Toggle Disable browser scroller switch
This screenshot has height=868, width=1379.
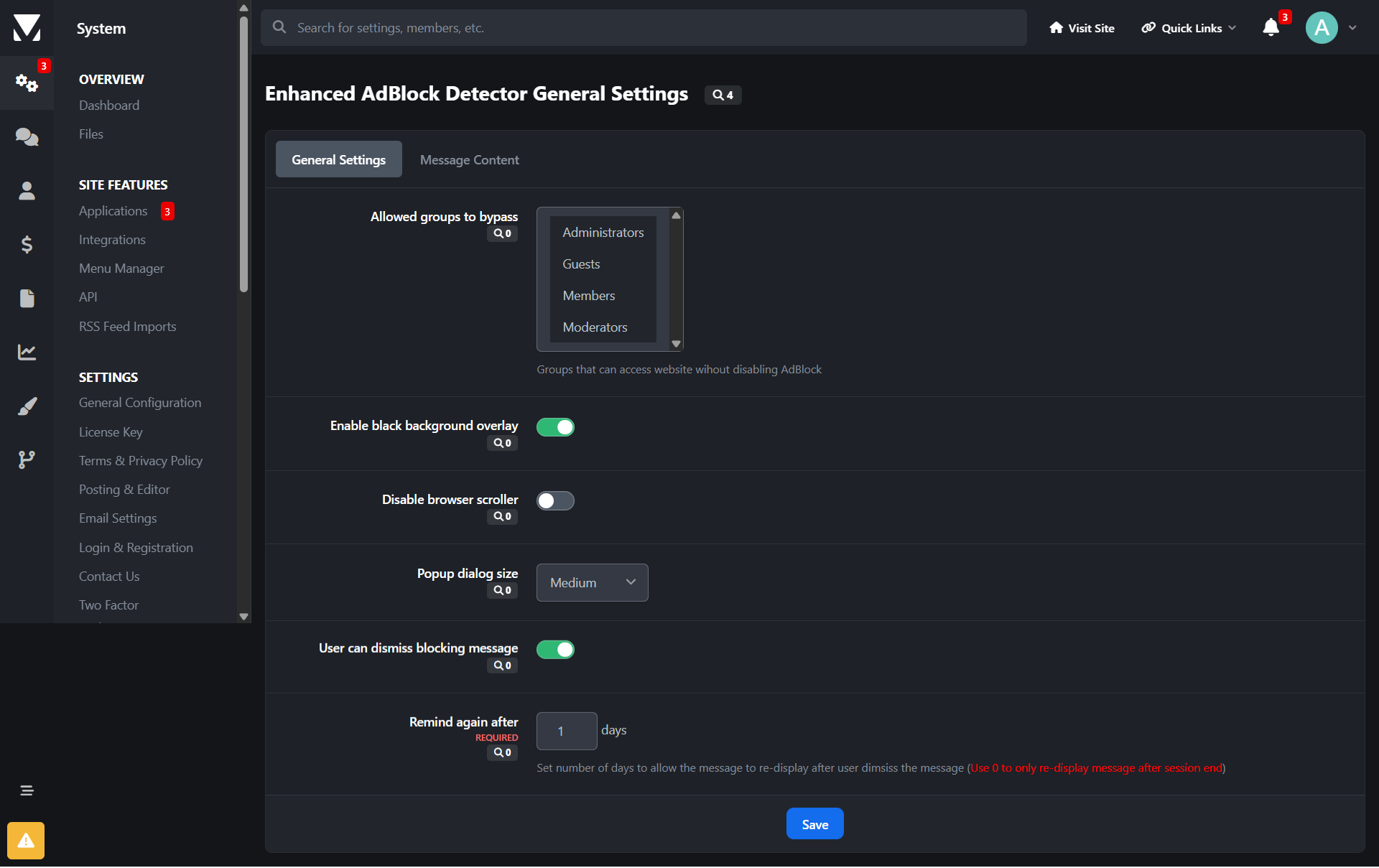click(555, 500)
